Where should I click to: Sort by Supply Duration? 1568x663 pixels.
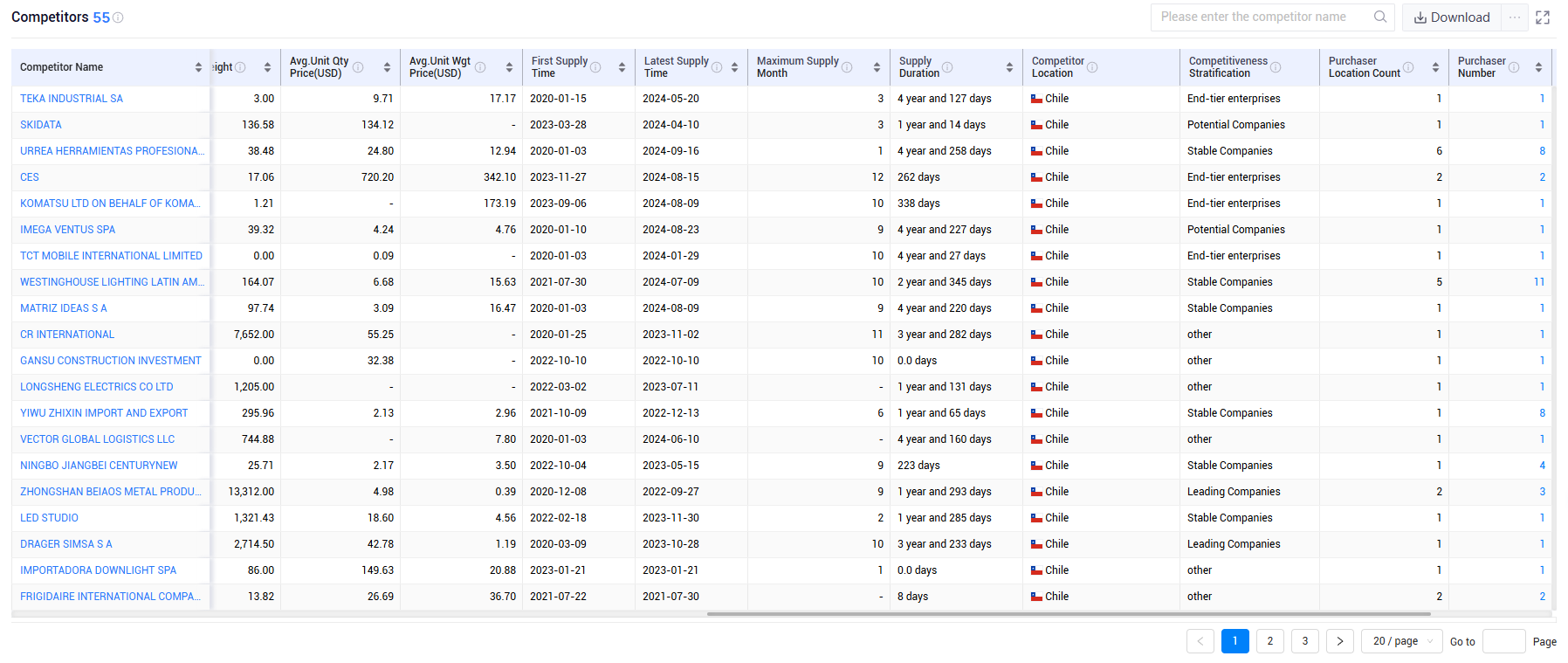[1009, 67]
